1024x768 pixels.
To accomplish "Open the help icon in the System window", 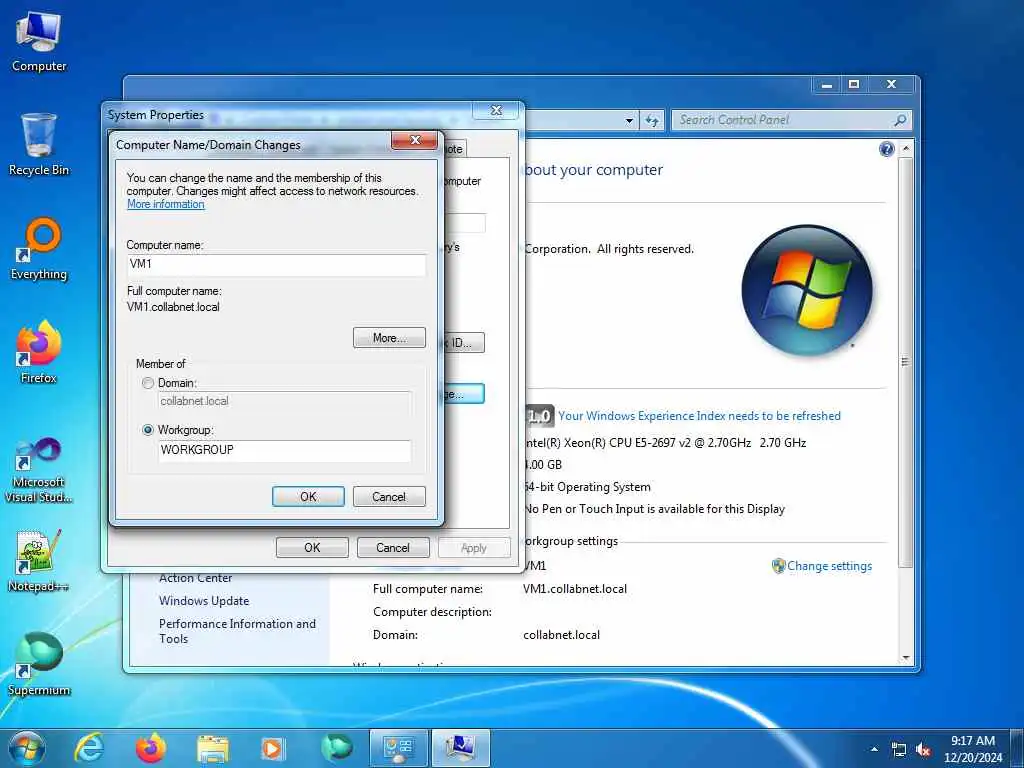I will pyautogui.click(x=886, y=149).
